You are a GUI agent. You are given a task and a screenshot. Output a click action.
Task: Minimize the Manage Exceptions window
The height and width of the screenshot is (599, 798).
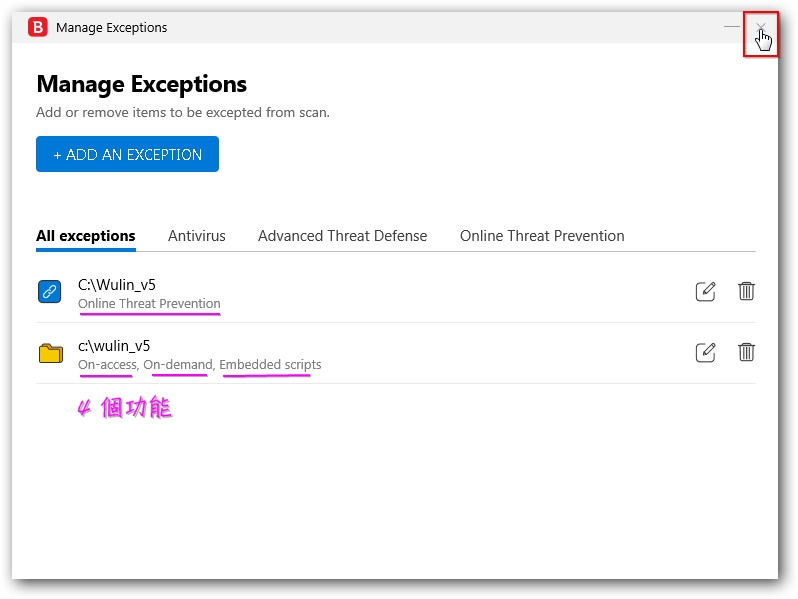coord(731,27)
